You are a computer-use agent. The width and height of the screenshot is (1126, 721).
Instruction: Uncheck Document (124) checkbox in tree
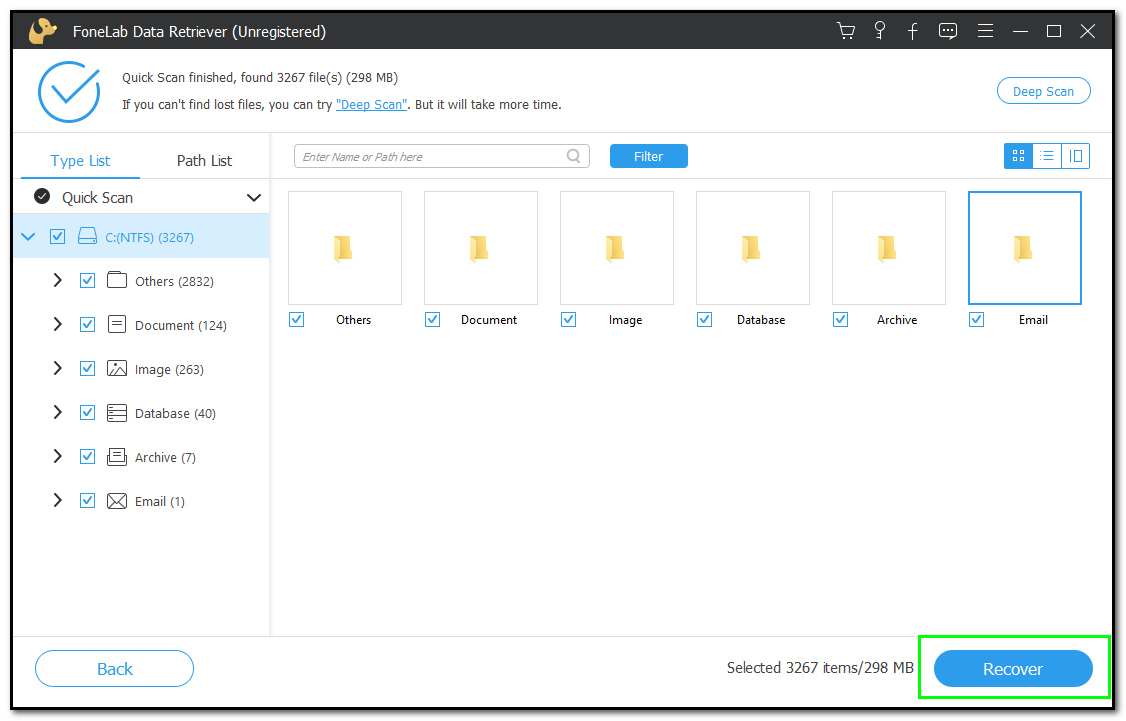88,325
